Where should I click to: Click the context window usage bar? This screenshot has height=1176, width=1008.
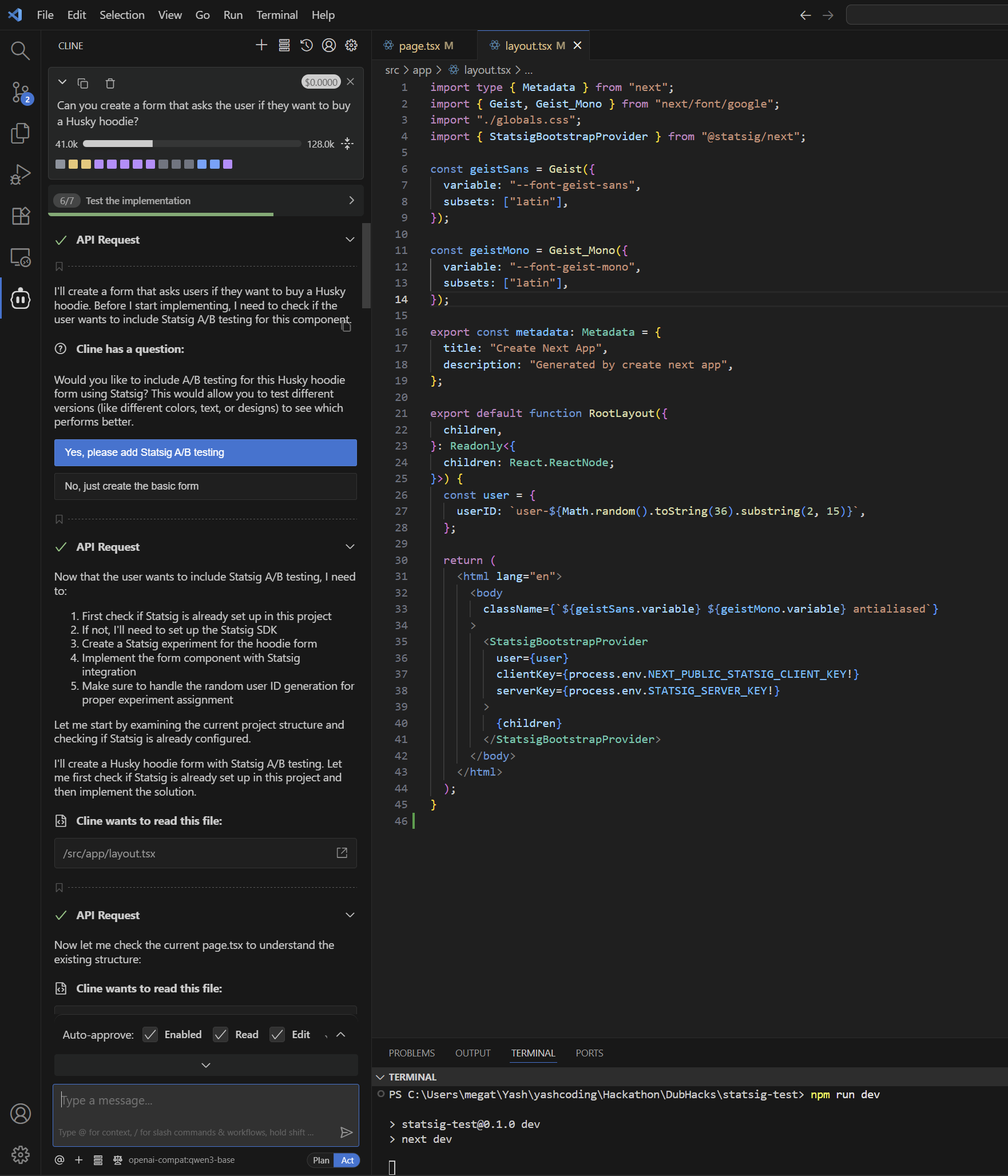click(x=192, y=144)
